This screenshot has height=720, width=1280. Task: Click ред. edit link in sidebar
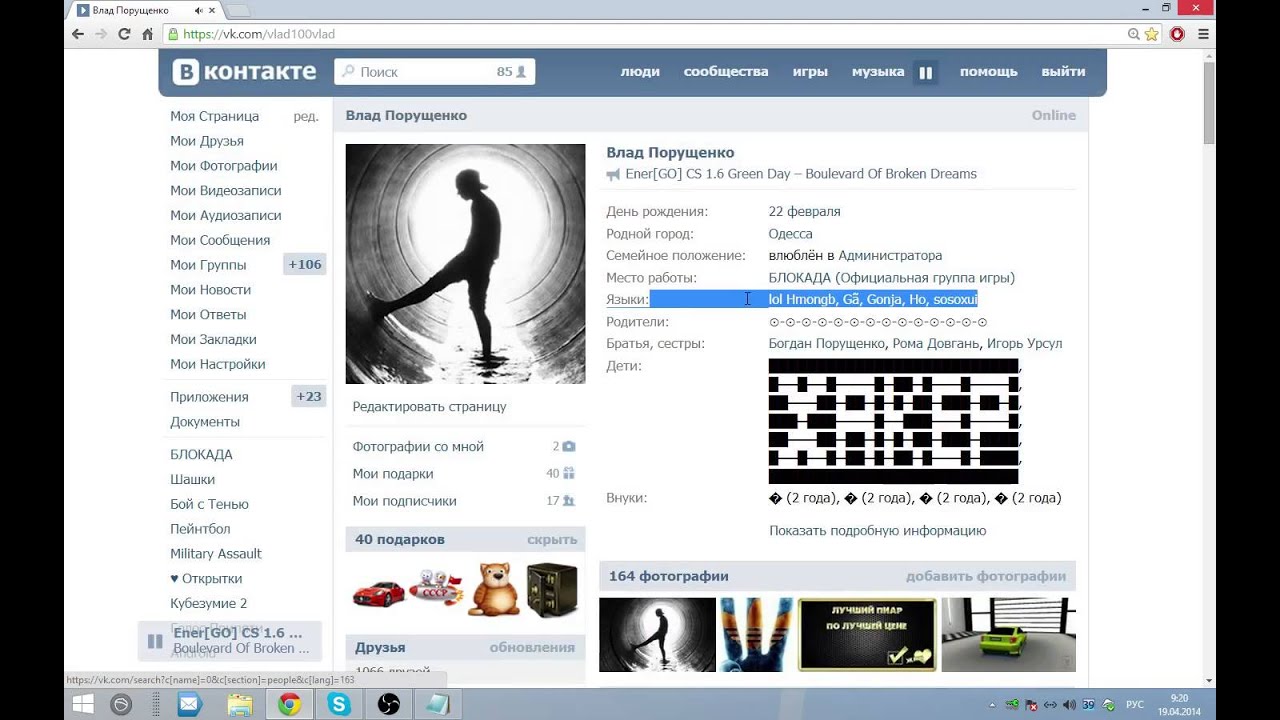pyautogui.click(x=306, y=116)
